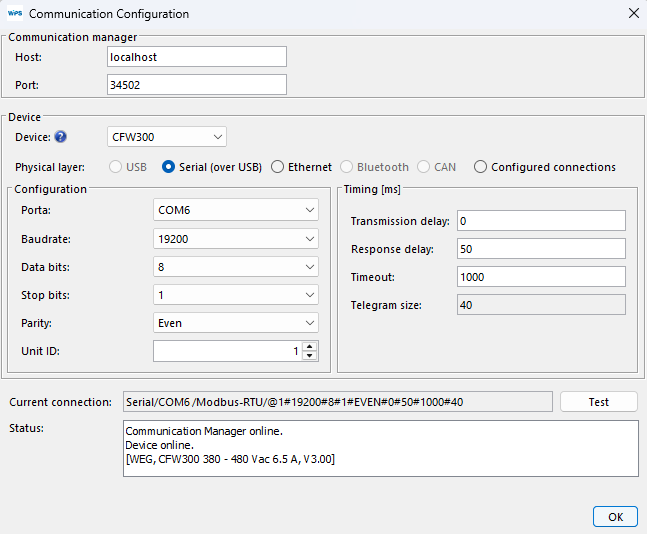Focus the Port number field

[196, 85]
